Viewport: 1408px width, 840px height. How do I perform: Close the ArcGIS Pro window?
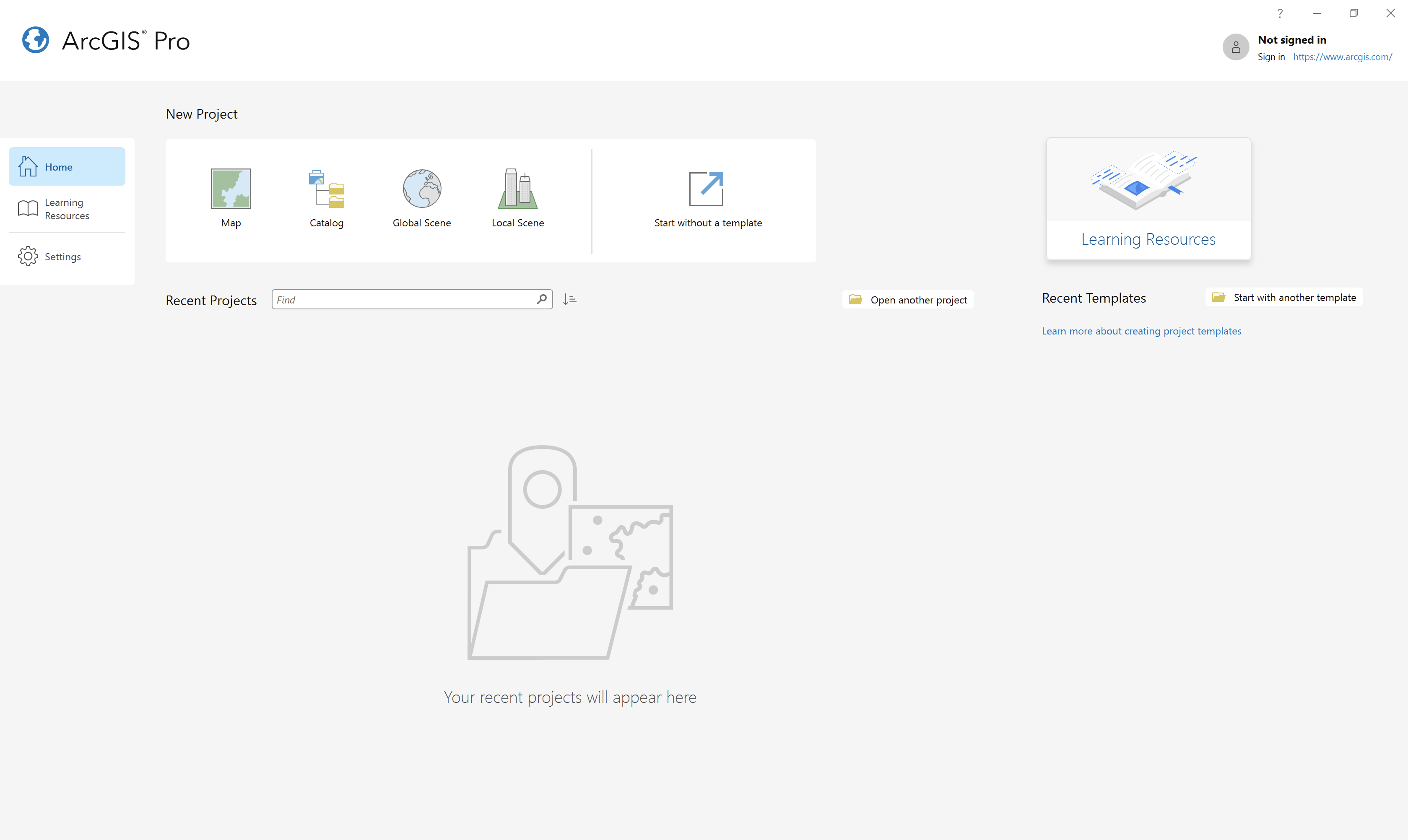(x=1390, y=13)
